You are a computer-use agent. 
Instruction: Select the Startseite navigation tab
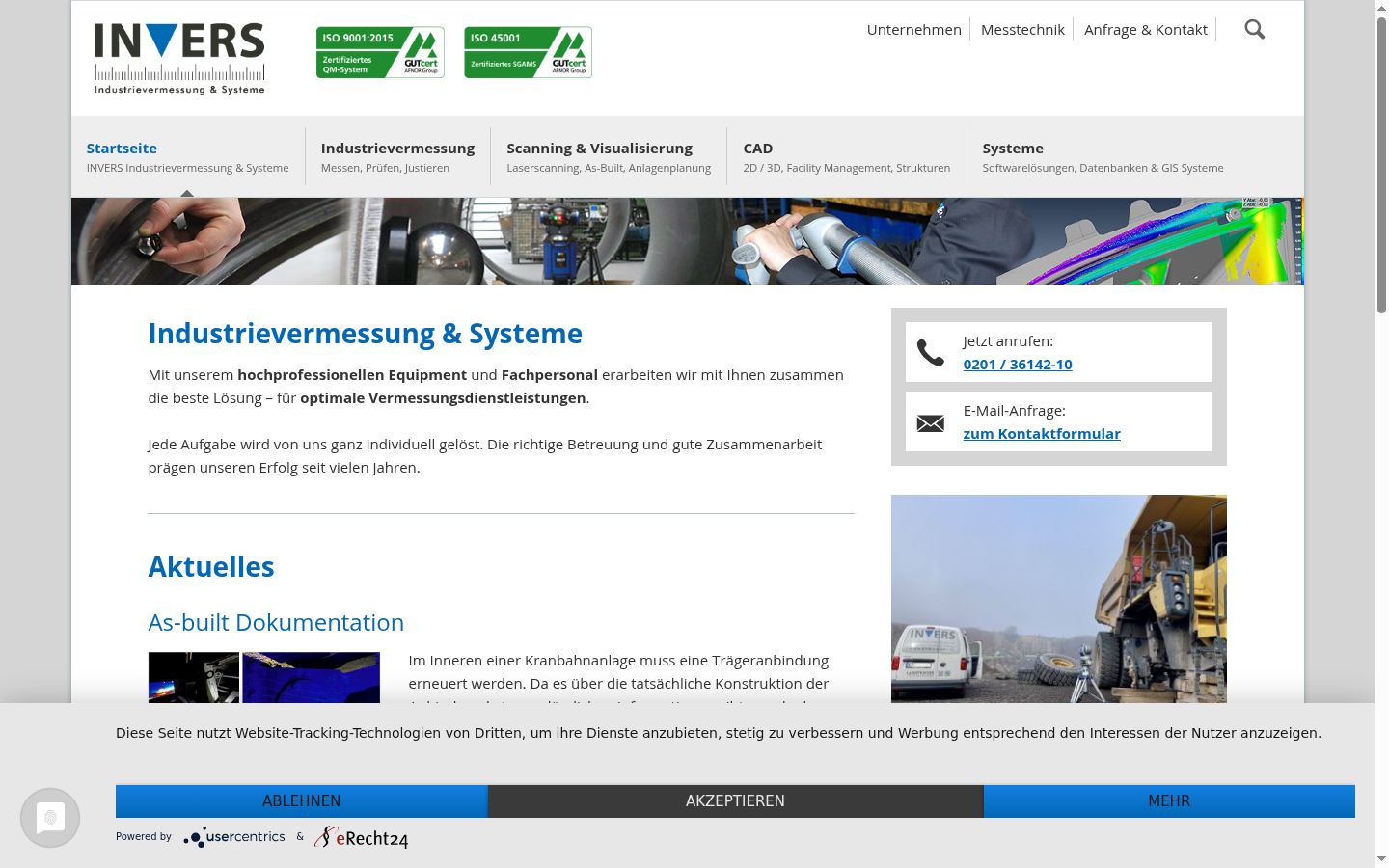pos(188,157)
